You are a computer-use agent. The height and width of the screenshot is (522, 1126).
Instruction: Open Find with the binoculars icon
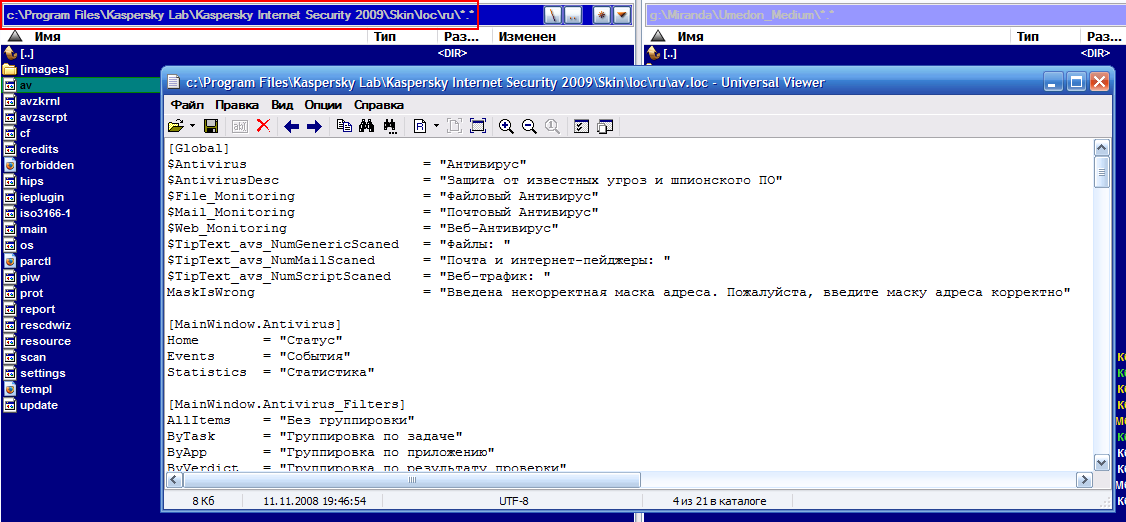click(367, 126)
